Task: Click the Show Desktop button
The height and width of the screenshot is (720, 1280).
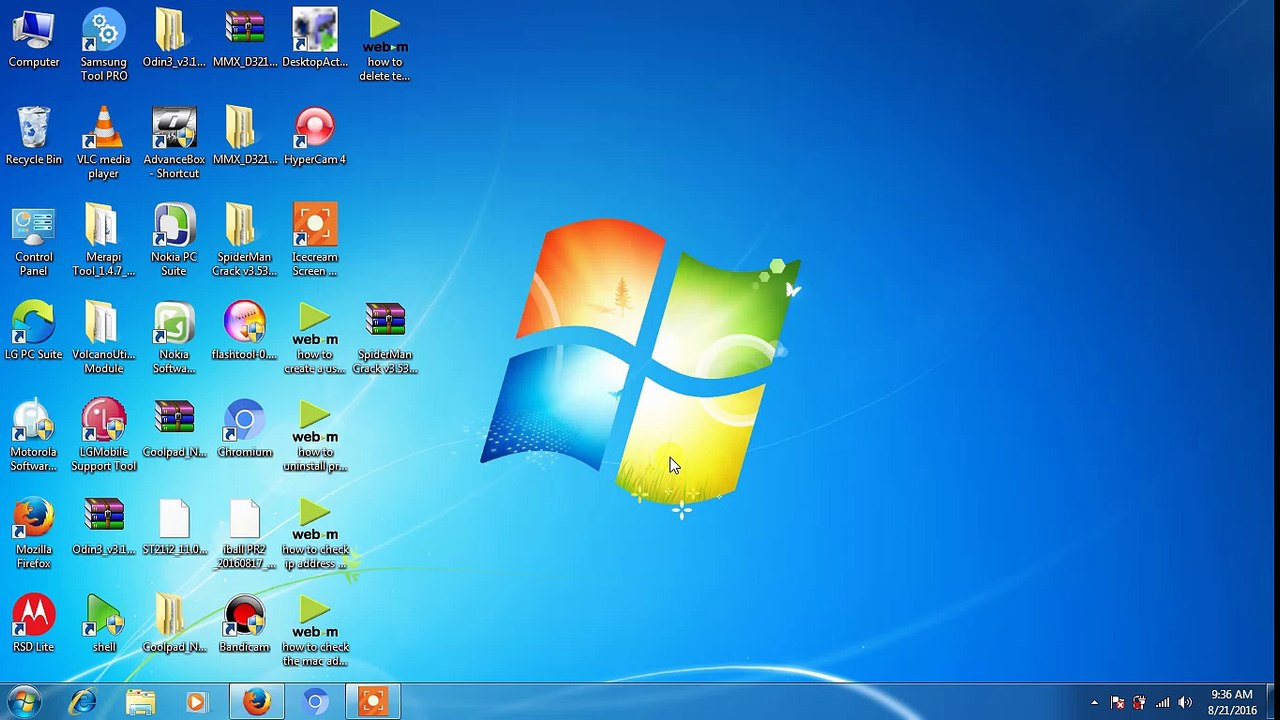Action: pos(1272,702)
